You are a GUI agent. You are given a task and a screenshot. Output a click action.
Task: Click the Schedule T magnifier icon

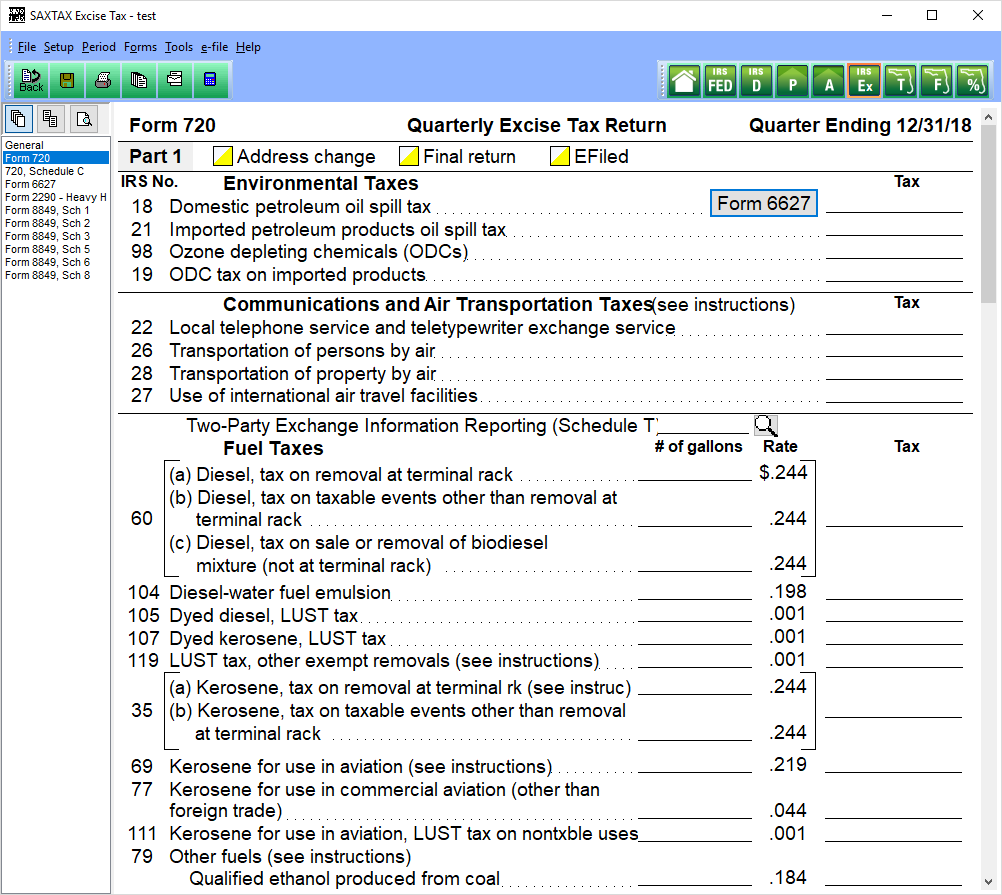766,425
